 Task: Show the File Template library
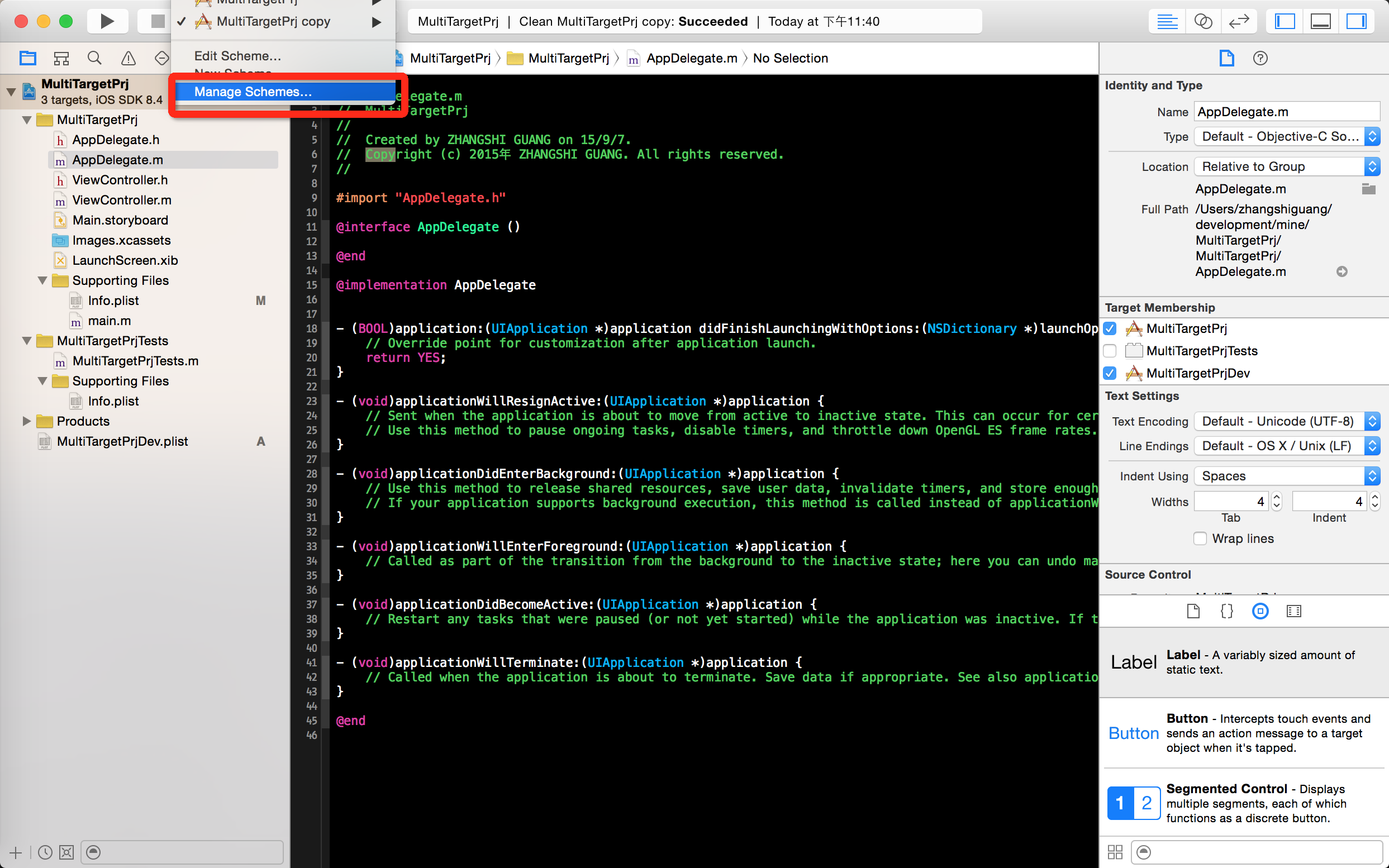(1193, 611)
